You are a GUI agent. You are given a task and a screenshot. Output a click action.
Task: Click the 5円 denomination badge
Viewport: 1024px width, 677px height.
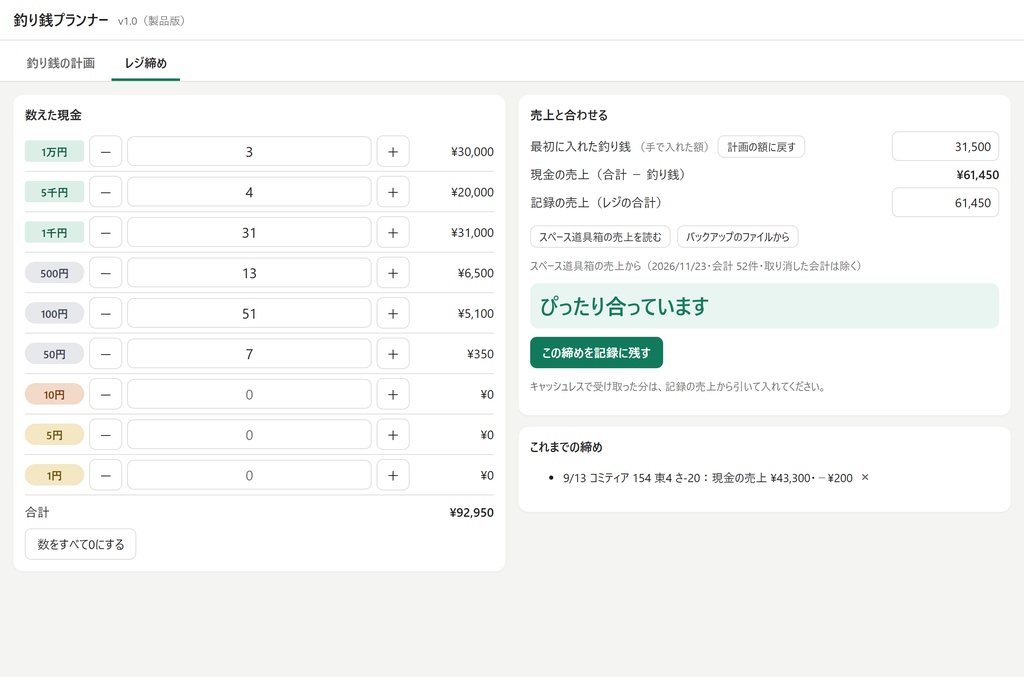[54, 435]
